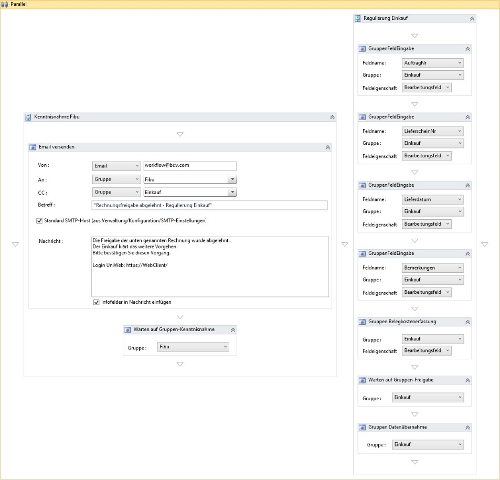Open Gruppe dropdown in Warten auf Gruppen Freigabe
The width and height of the screenshot is (500, 480).
(x=428, y=397)
